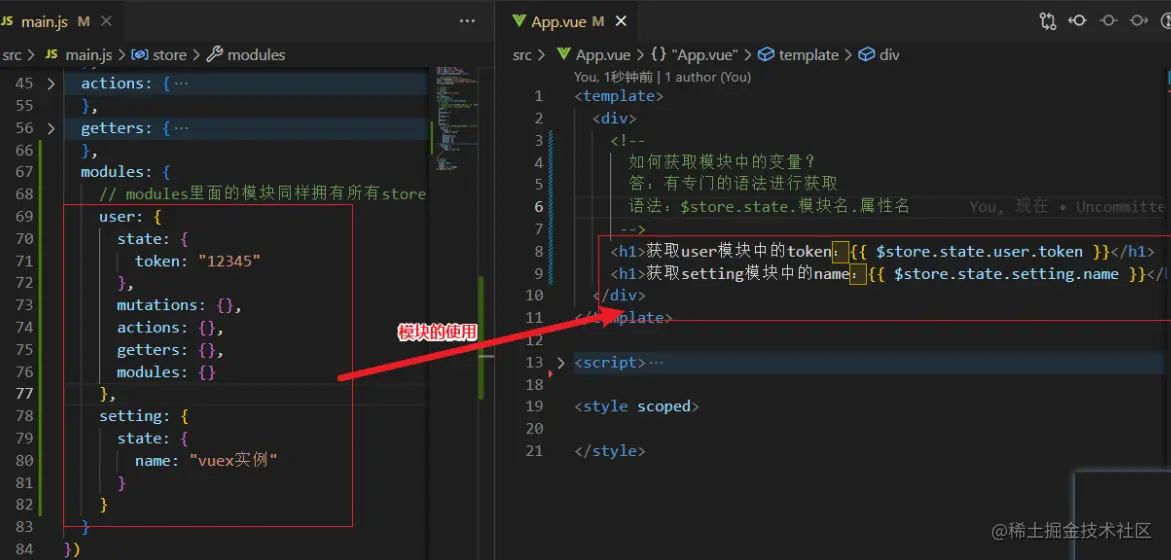This screenshot has width=1171, height=560.
Task: Click blame annotation 'You, 现在 • Uncommitte'
Action: pos(1066,207)
